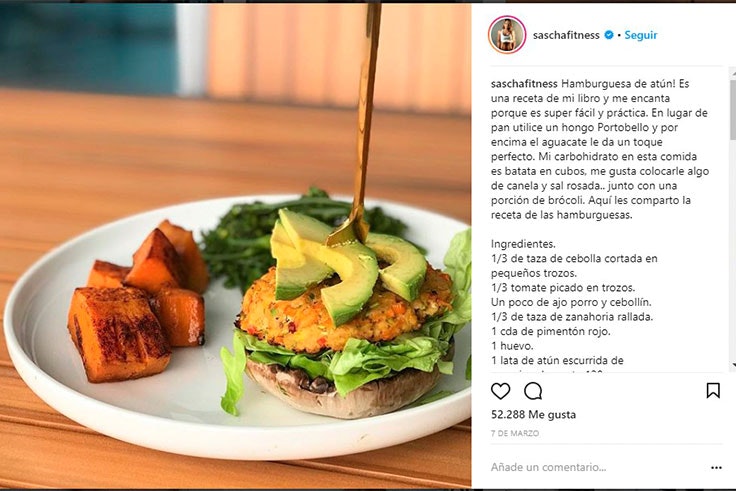Viewport: 736px width, 491px height.
Task: Click the tuna burger food photo
Action: 236,246
